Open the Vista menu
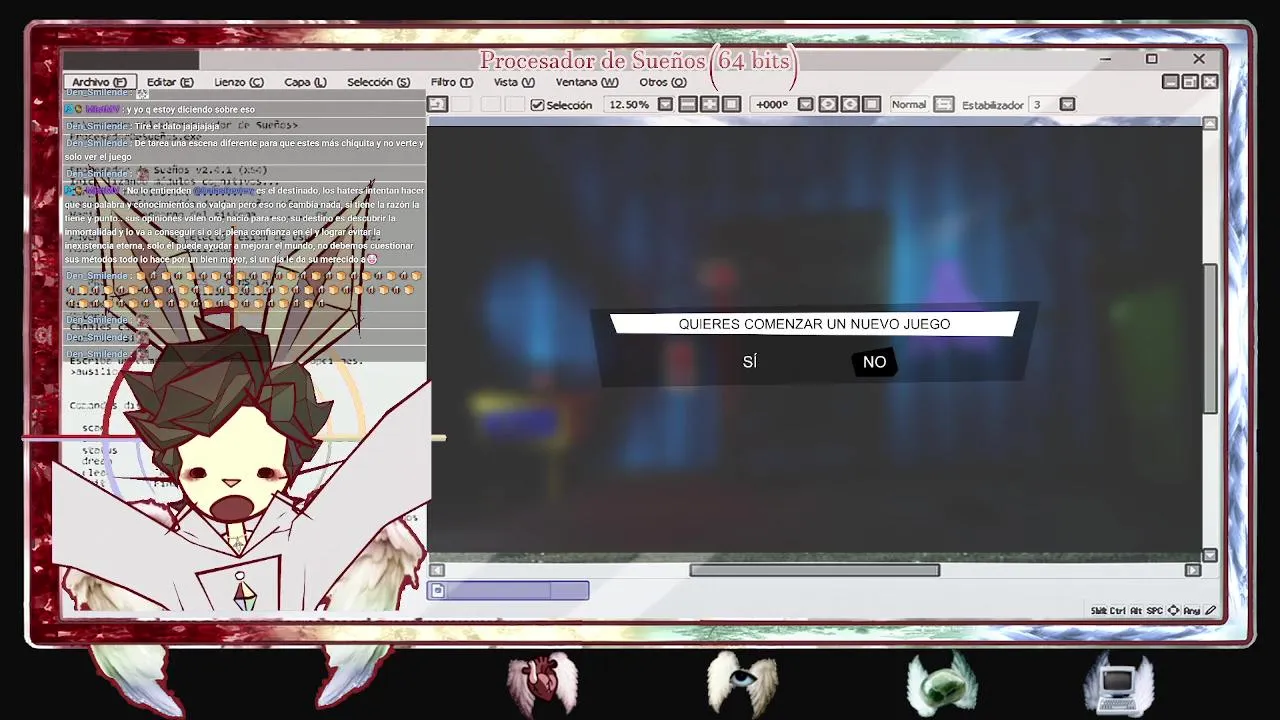 (514, 82)
